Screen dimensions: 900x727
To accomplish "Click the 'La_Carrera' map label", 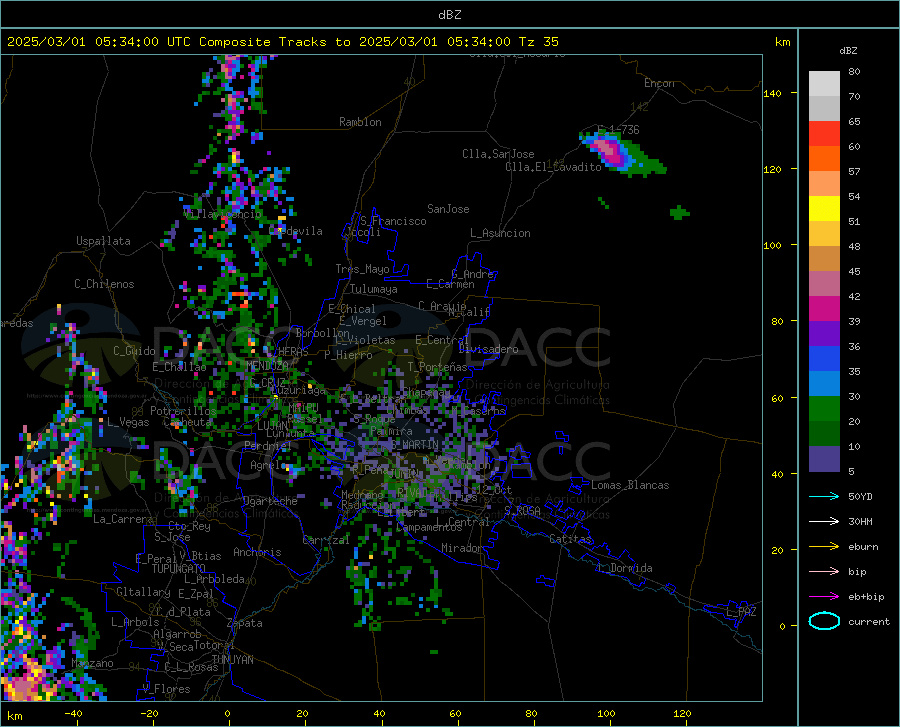I will (123, 519).
